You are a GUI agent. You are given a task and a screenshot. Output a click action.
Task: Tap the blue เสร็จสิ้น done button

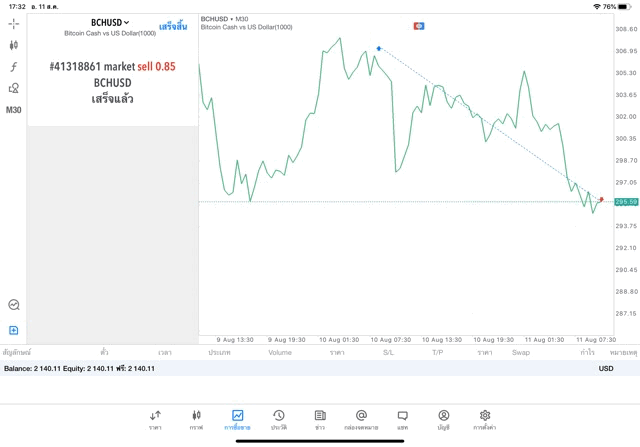tap(173, 27)
